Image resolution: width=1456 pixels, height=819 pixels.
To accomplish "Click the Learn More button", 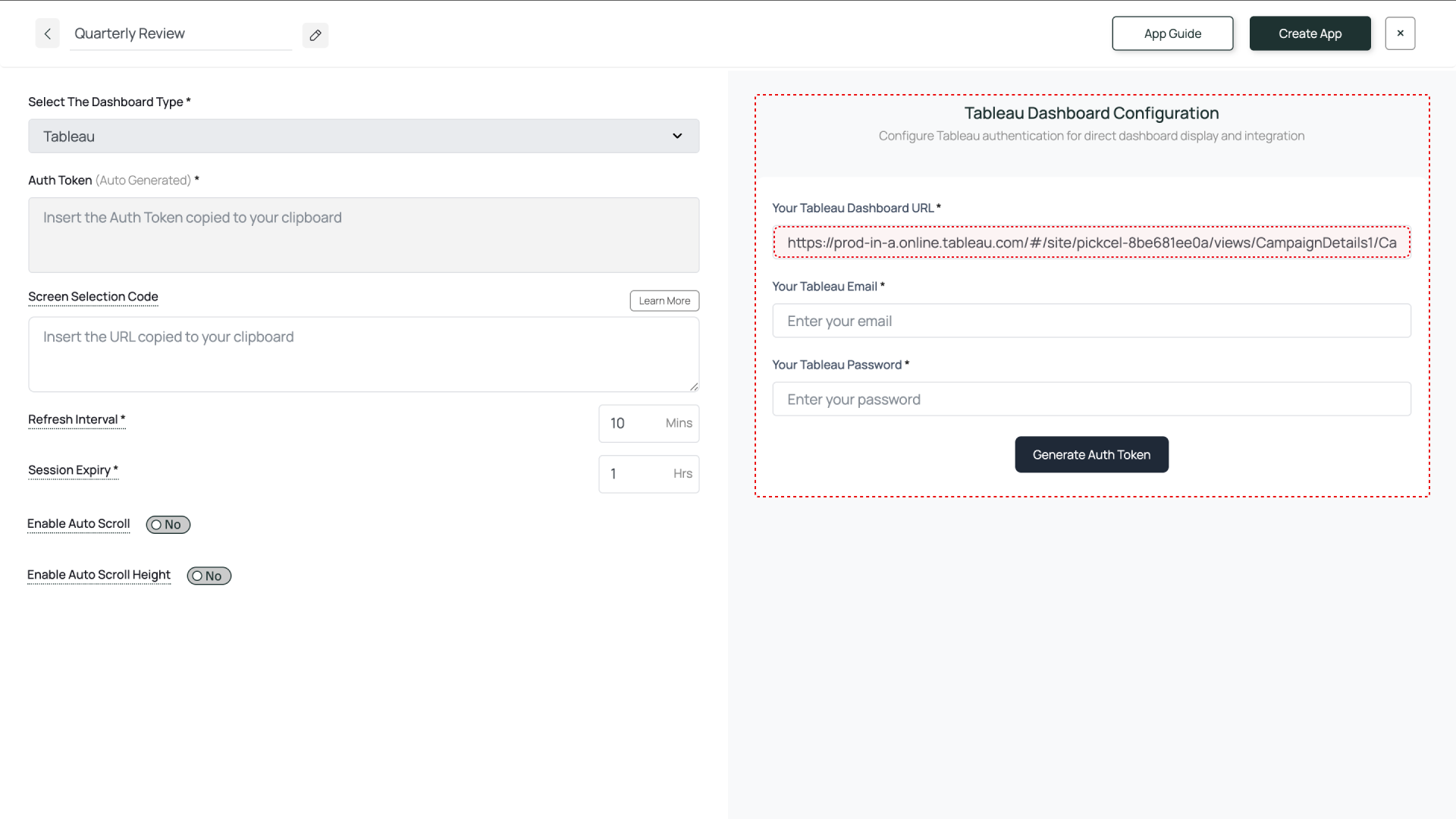I will pyautogui.click(x=664, y=301).
